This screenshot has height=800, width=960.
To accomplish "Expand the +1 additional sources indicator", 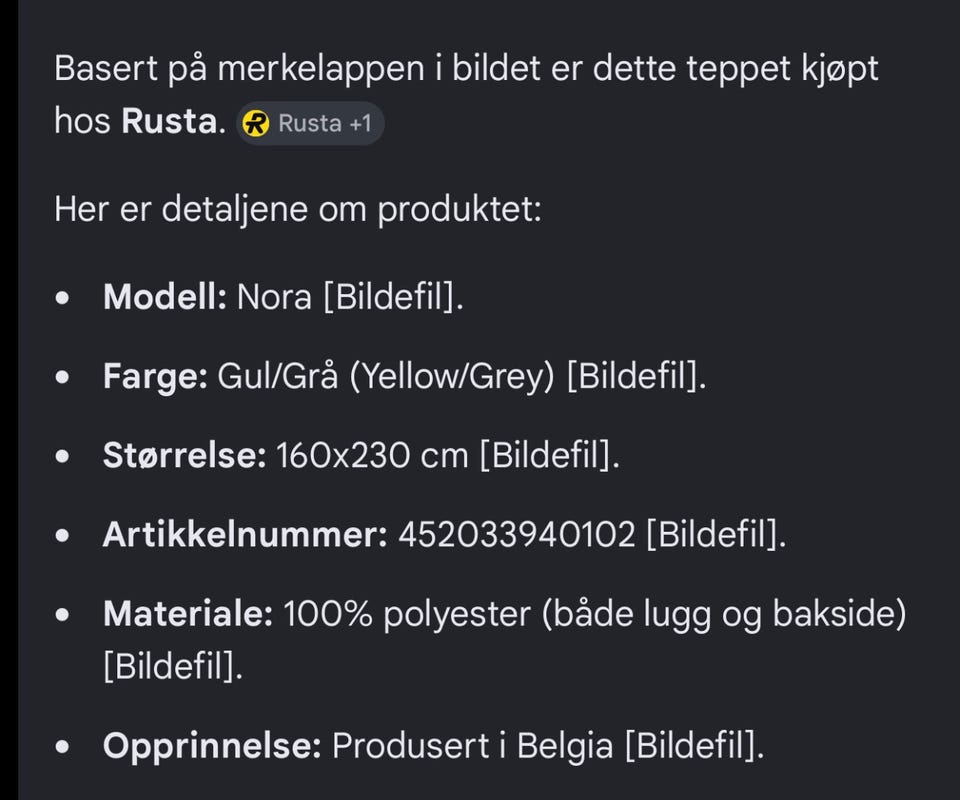I will click(x=360, y=124).
